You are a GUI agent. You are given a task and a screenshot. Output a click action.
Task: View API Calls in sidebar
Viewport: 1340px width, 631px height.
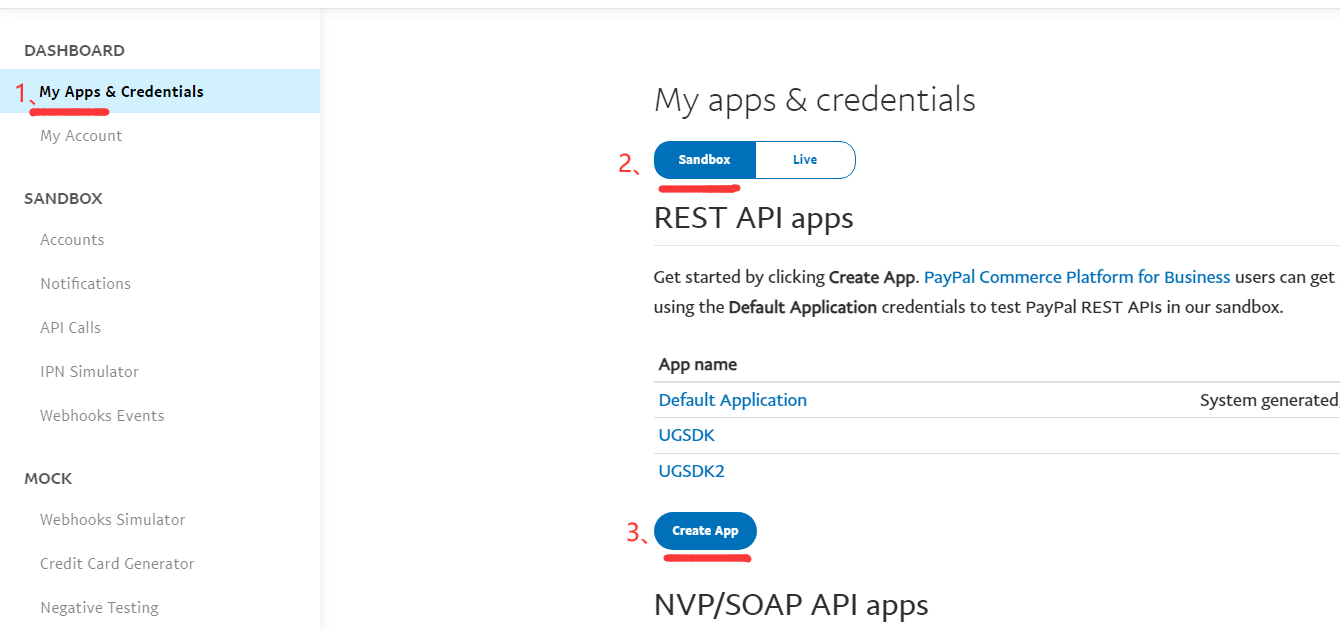click(70, 328)
